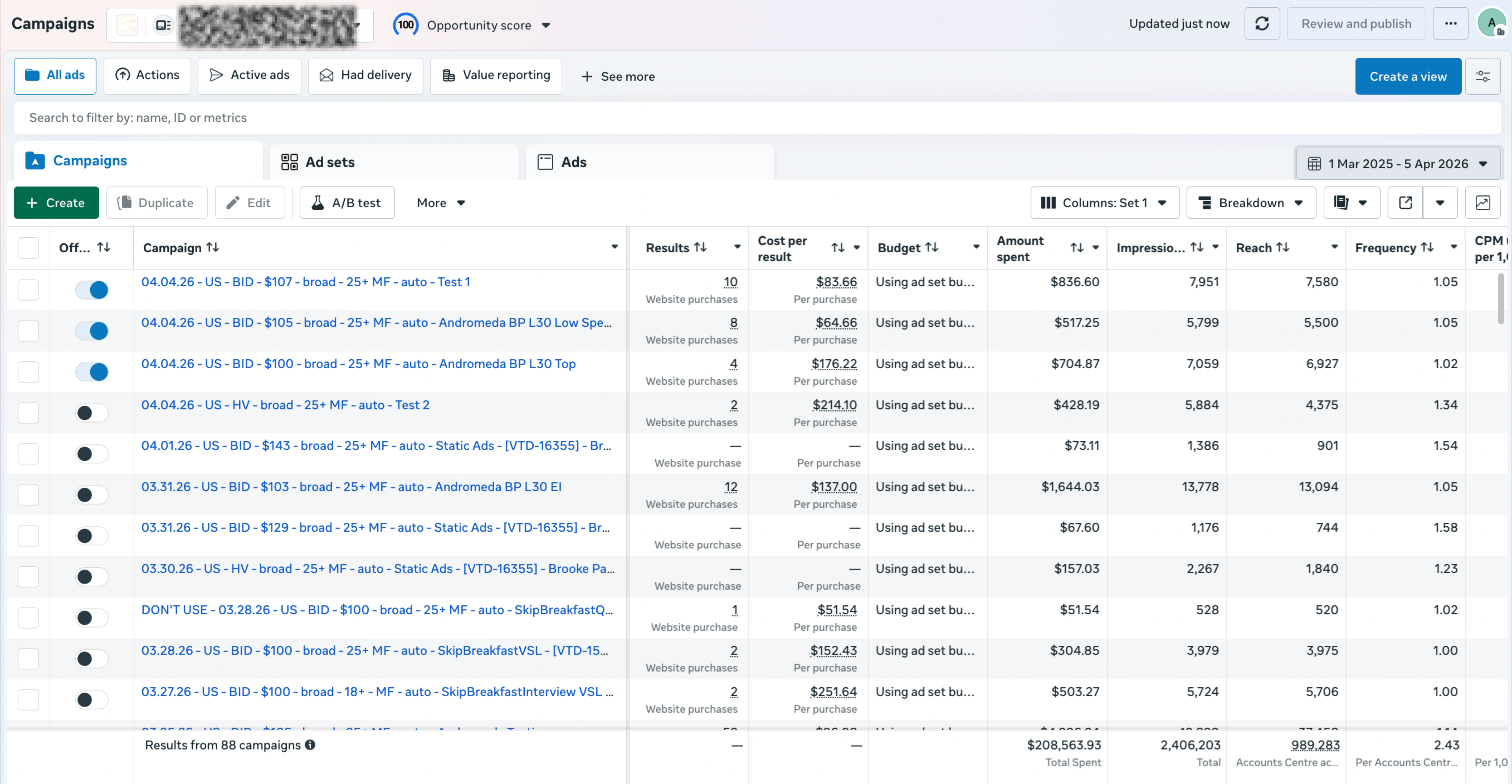Click Create a view button
The height and width of the screenshot is (784, 1512).
point(1408,76)
